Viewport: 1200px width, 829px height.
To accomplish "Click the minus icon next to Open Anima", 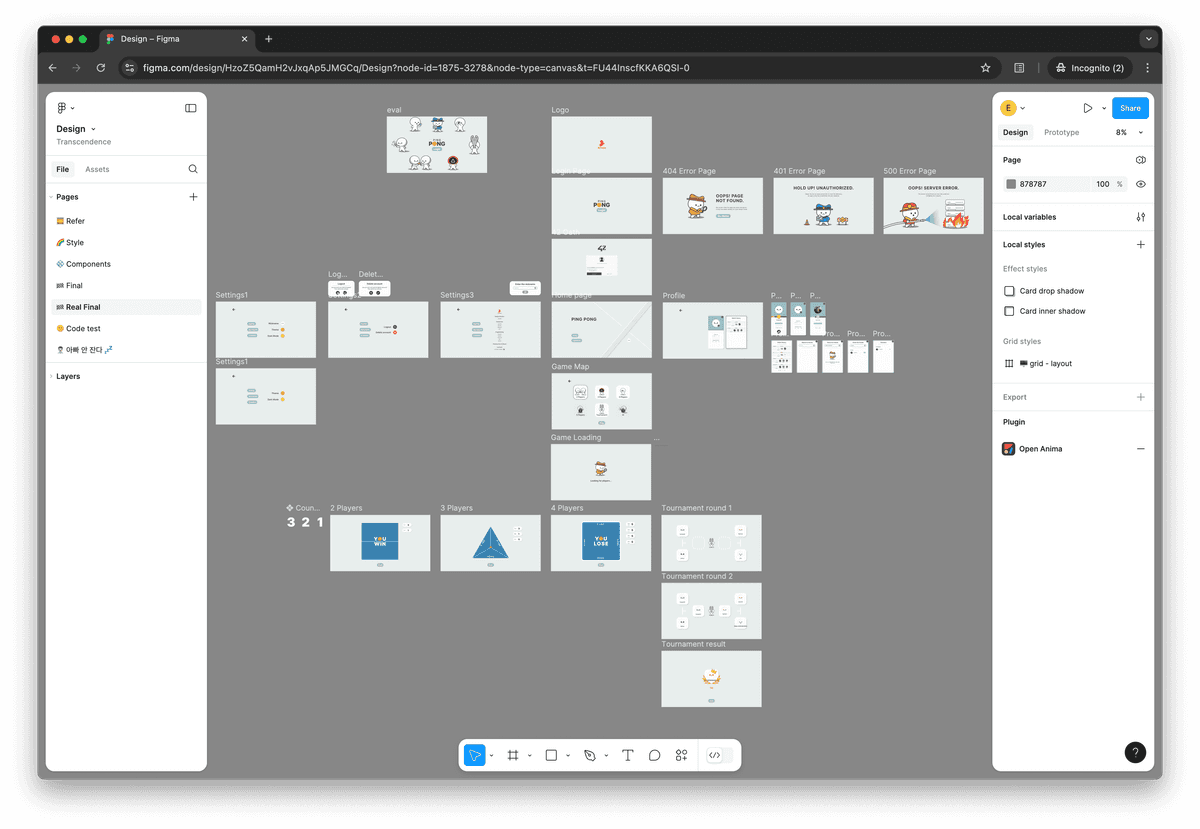I will pos(1141,449).
